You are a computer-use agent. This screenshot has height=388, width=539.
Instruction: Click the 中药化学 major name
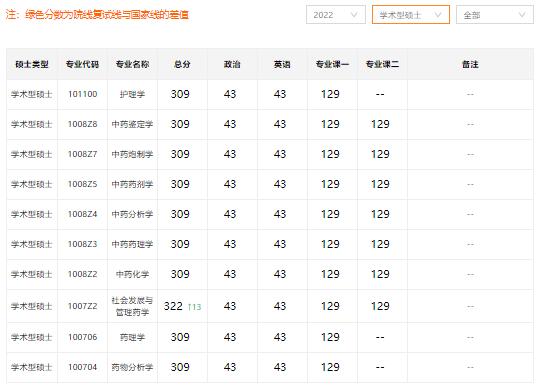(x=132, y=274)
